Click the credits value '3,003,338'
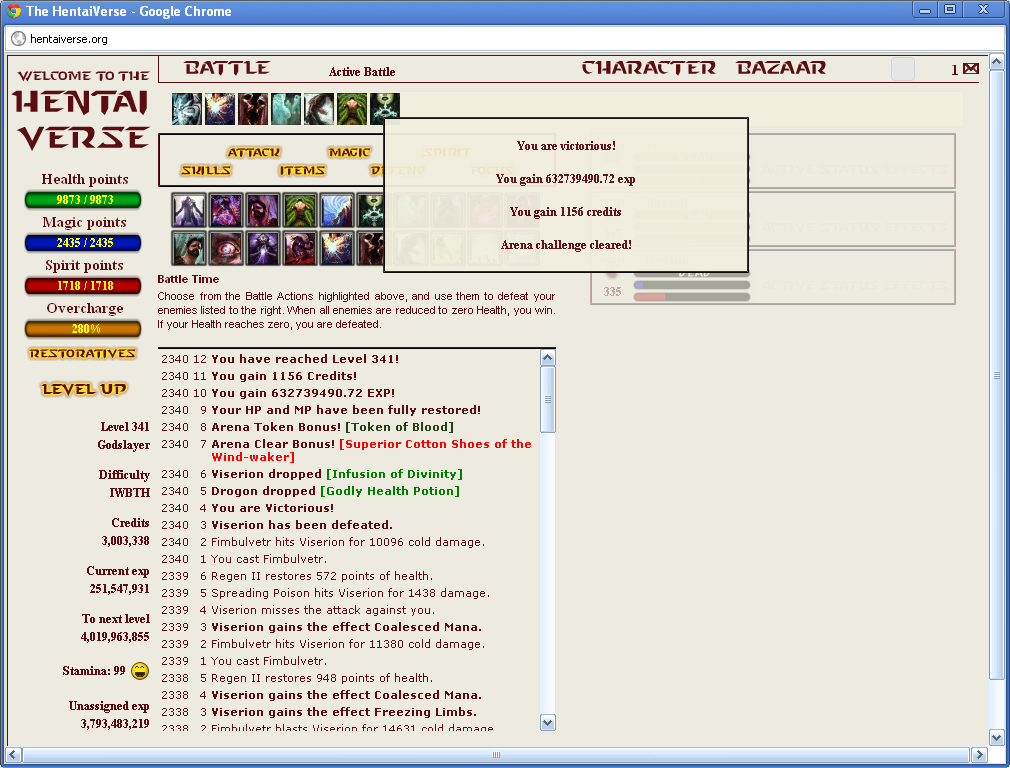Image resolution: width=1010 pixels, height=768 pixels. tap(125, 541)
